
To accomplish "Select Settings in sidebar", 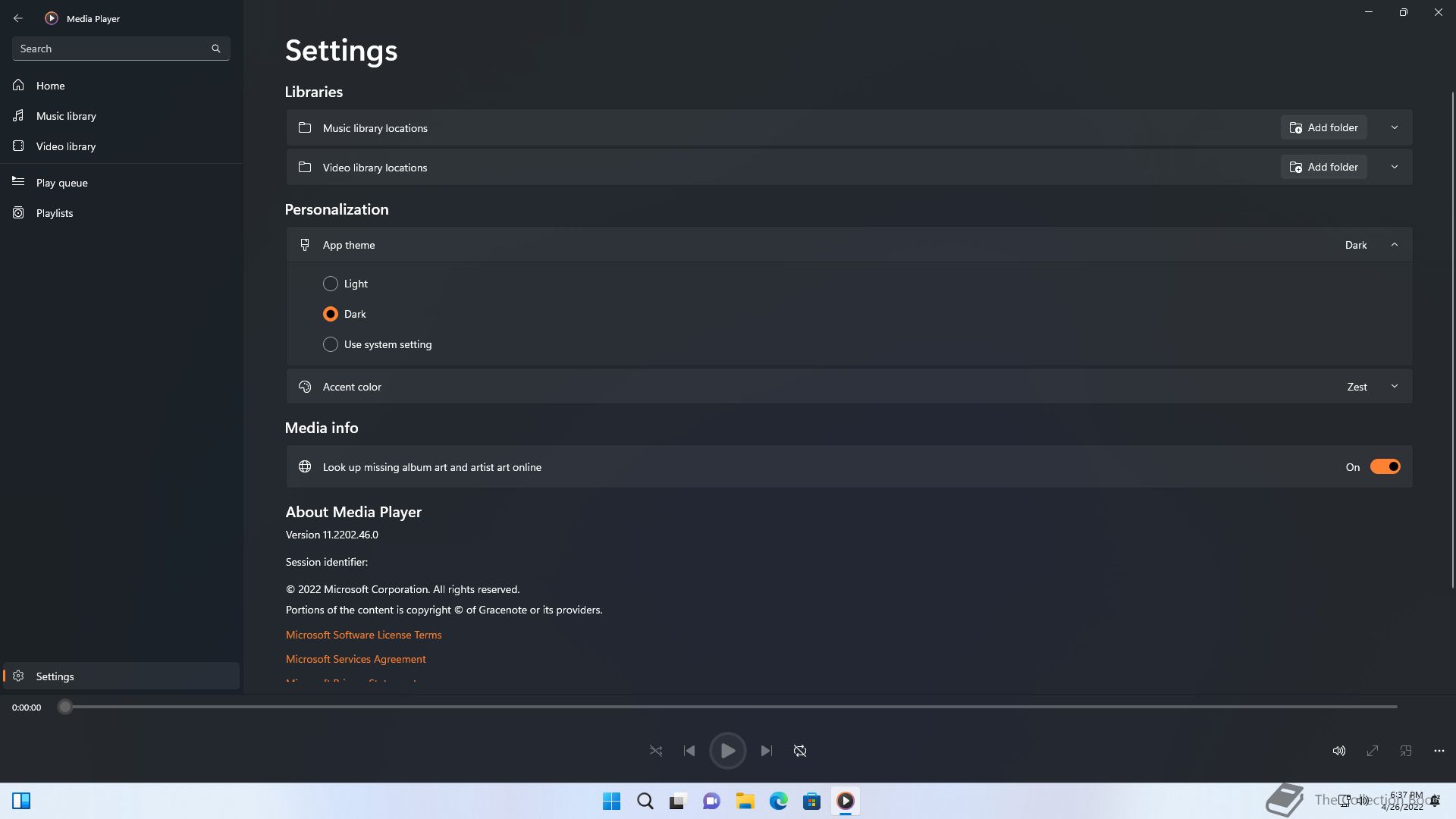I will [x=121, y=676].
